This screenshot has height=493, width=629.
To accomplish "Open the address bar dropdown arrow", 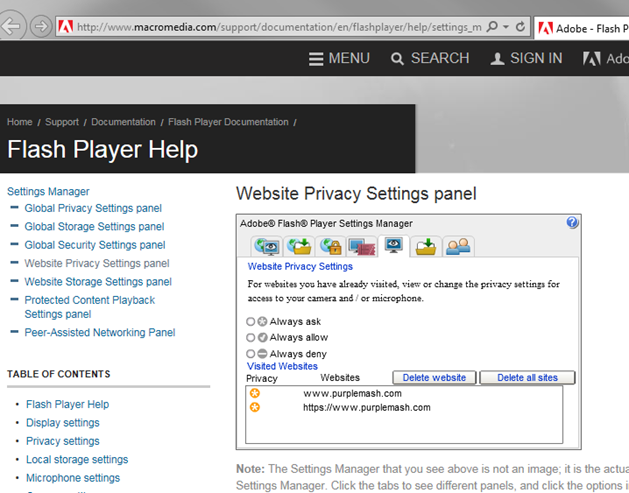I will [x=506, y=27].
